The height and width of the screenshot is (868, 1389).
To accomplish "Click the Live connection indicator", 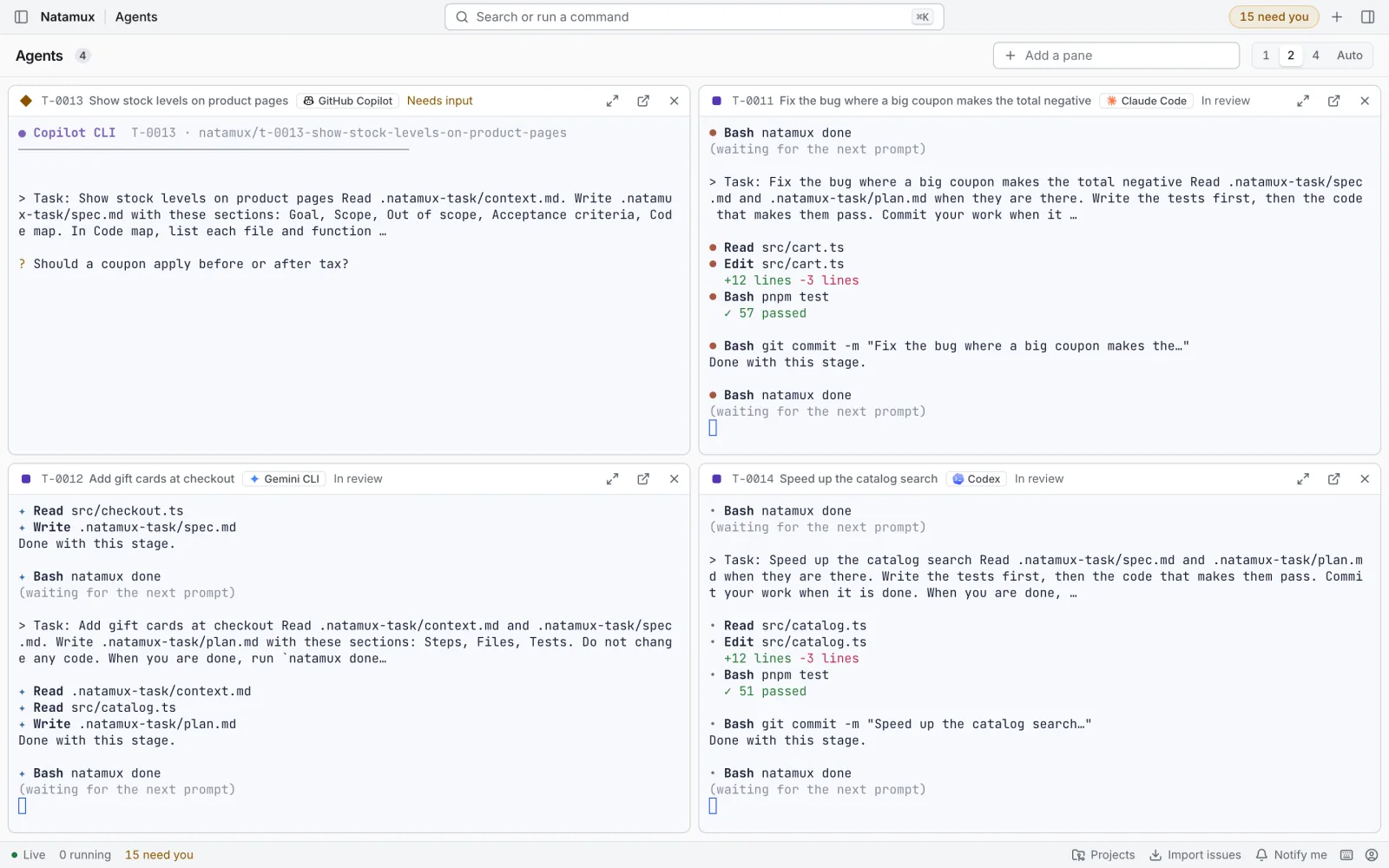I will (x=28, y=855).
